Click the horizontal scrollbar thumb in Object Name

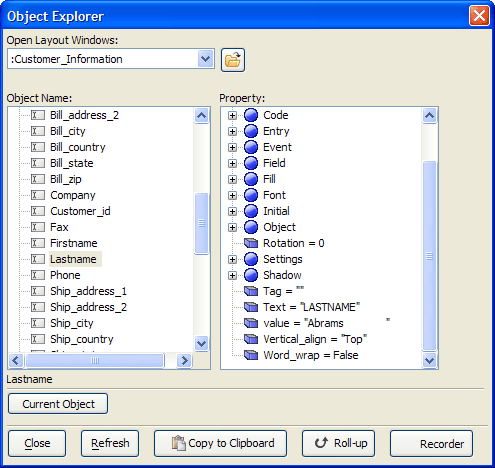pyautogui.click(x=95, y=360)
